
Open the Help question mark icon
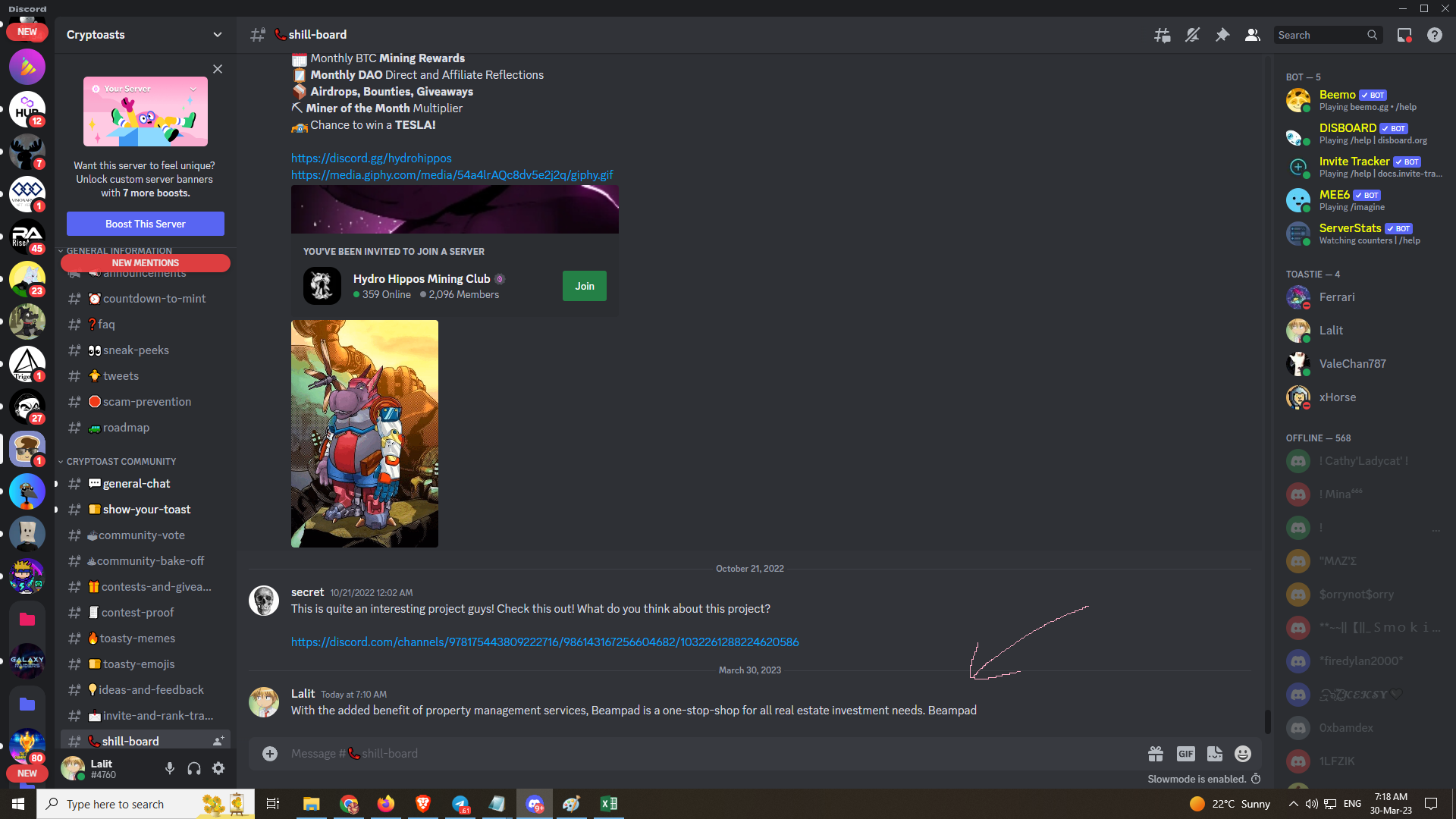(1435, 35)
